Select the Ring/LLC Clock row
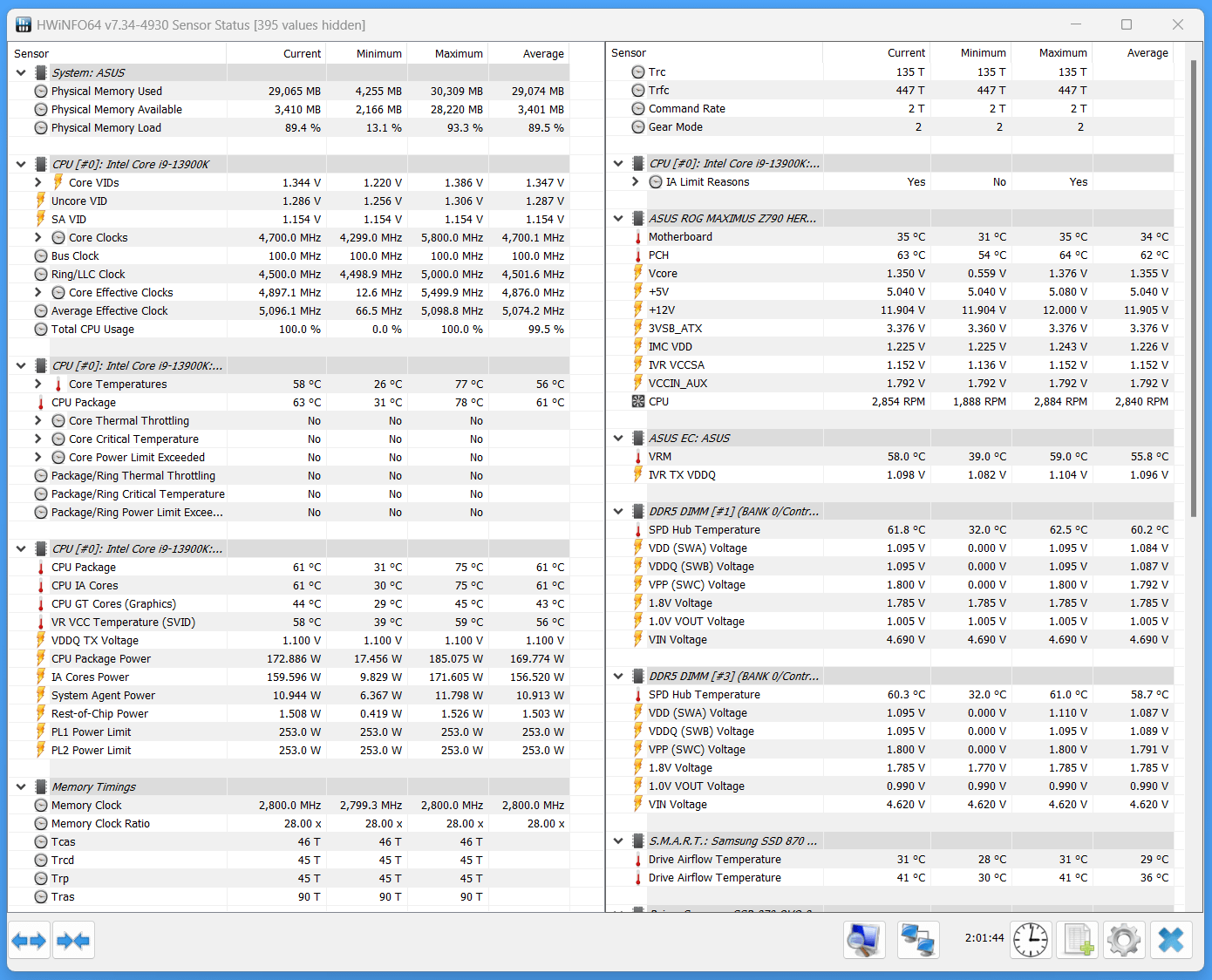 (x=289, y=275)
